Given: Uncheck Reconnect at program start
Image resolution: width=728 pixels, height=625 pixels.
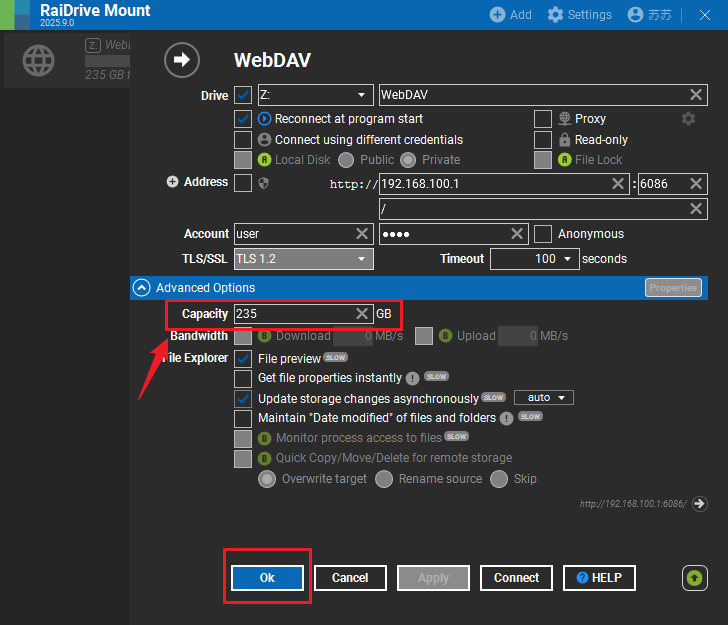Looking at the screenshot, I should coord(243,119).
